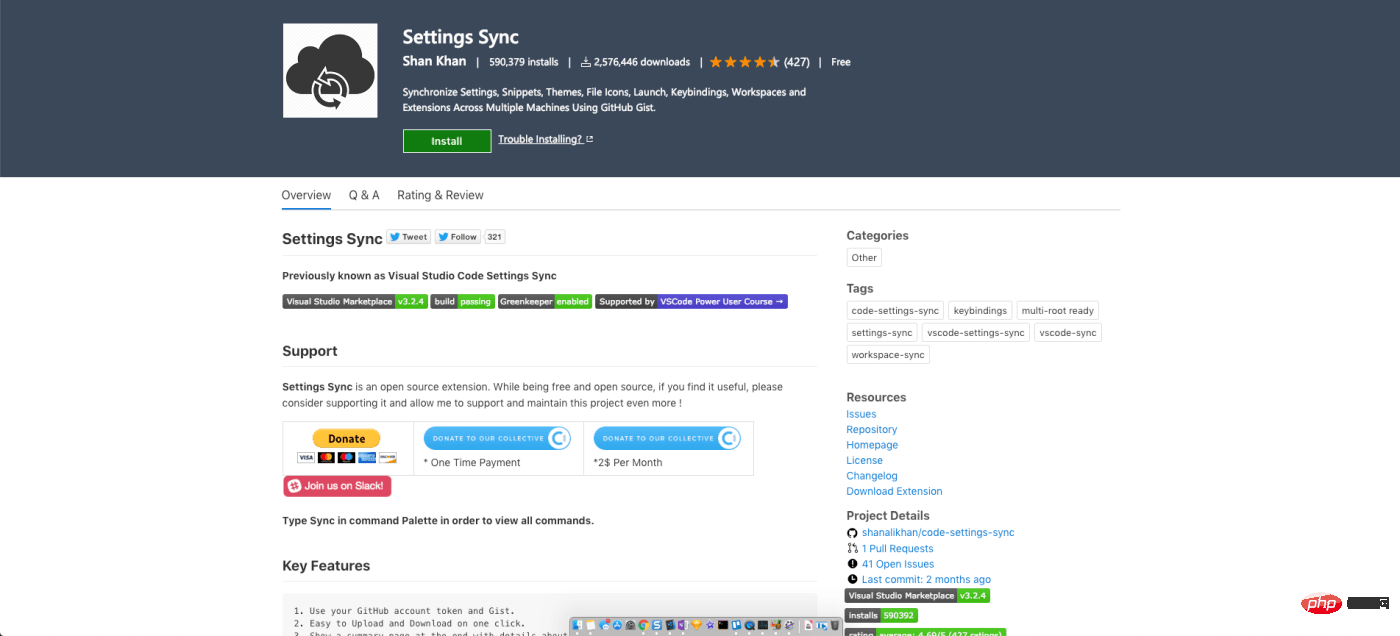Open the VSCode Power User Course badge

coord(692,301)
